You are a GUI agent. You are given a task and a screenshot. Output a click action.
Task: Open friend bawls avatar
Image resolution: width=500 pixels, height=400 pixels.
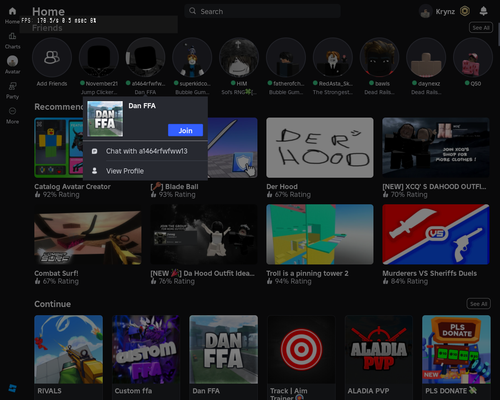coord(379,57)
